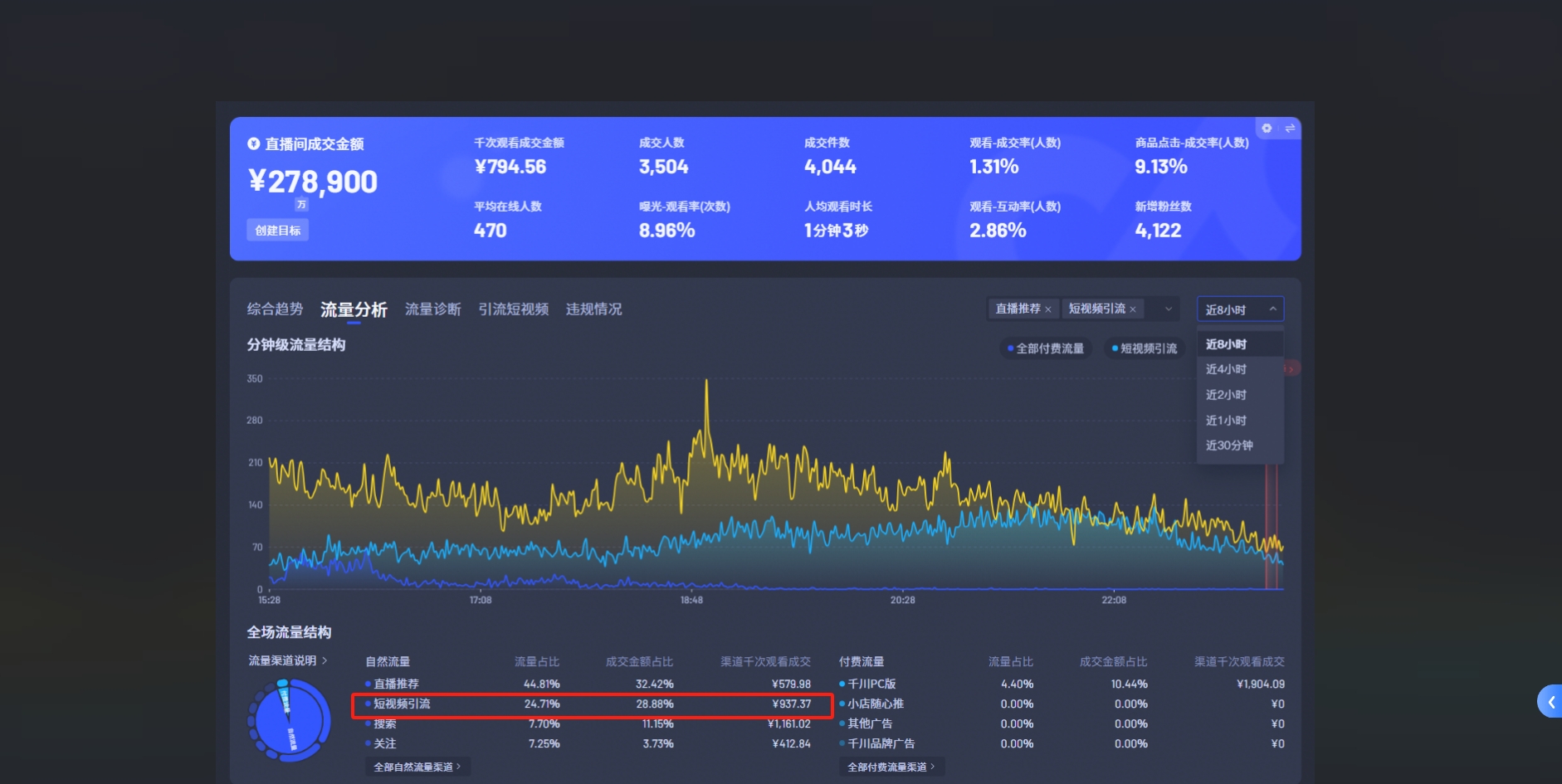This screenshot has width=1562, height=784.
Task: Remove the 短视频引流 filter tag
Action: (x=1132, y=309)
